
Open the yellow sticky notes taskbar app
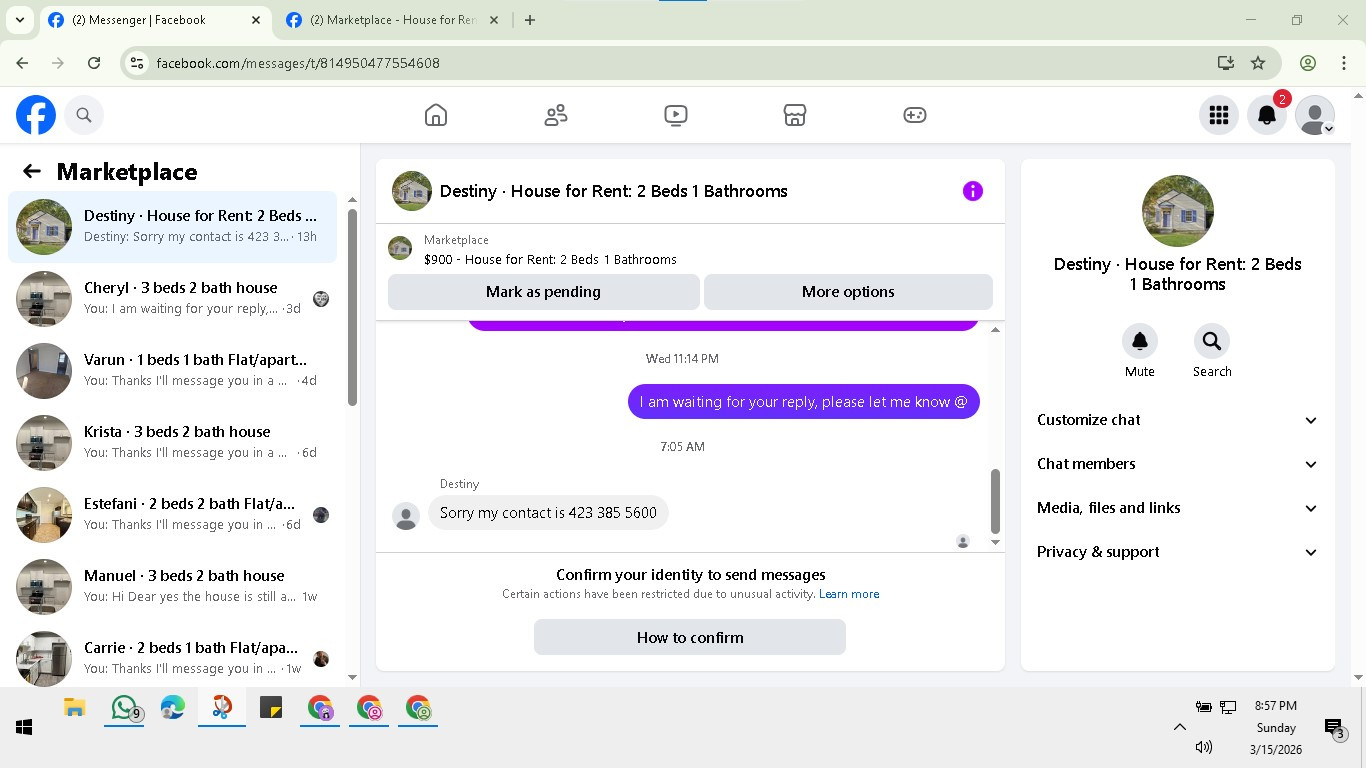pos(271,708)
